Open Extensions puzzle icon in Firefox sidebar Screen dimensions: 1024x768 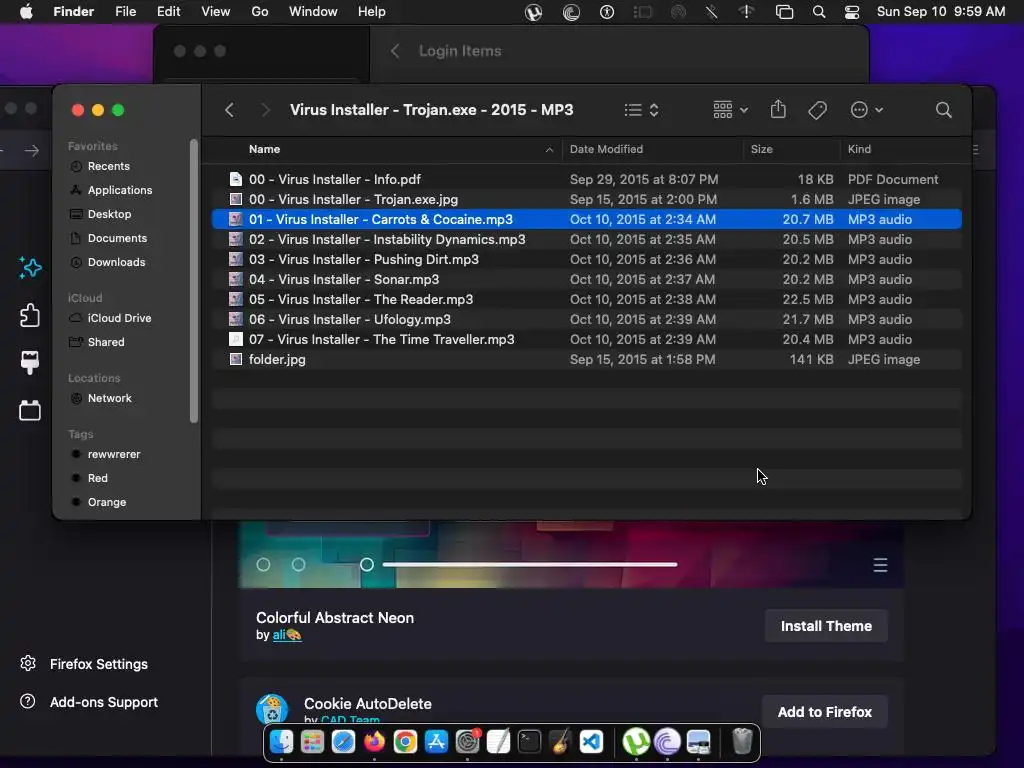tap(30, 315)
